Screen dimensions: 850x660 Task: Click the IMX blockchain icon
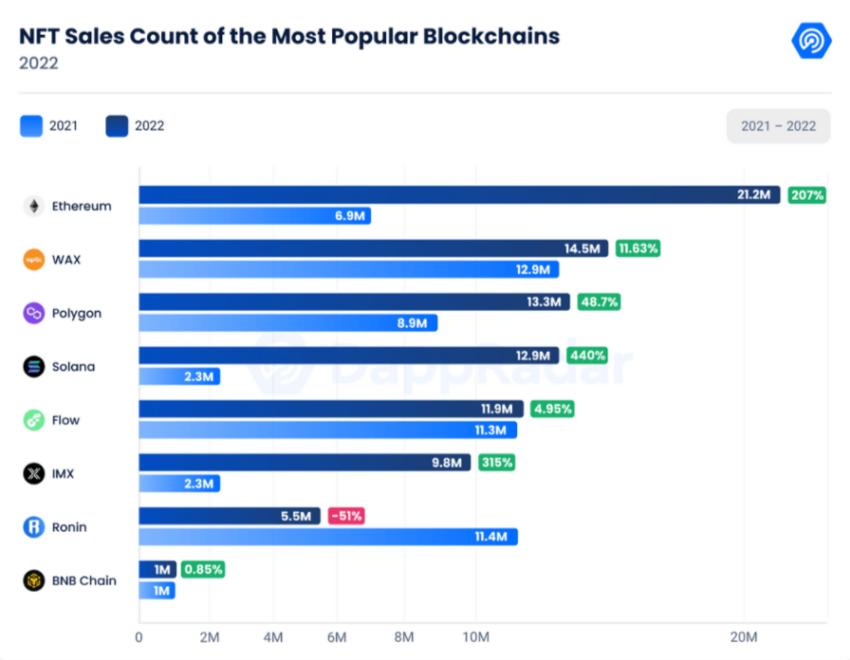34,474
